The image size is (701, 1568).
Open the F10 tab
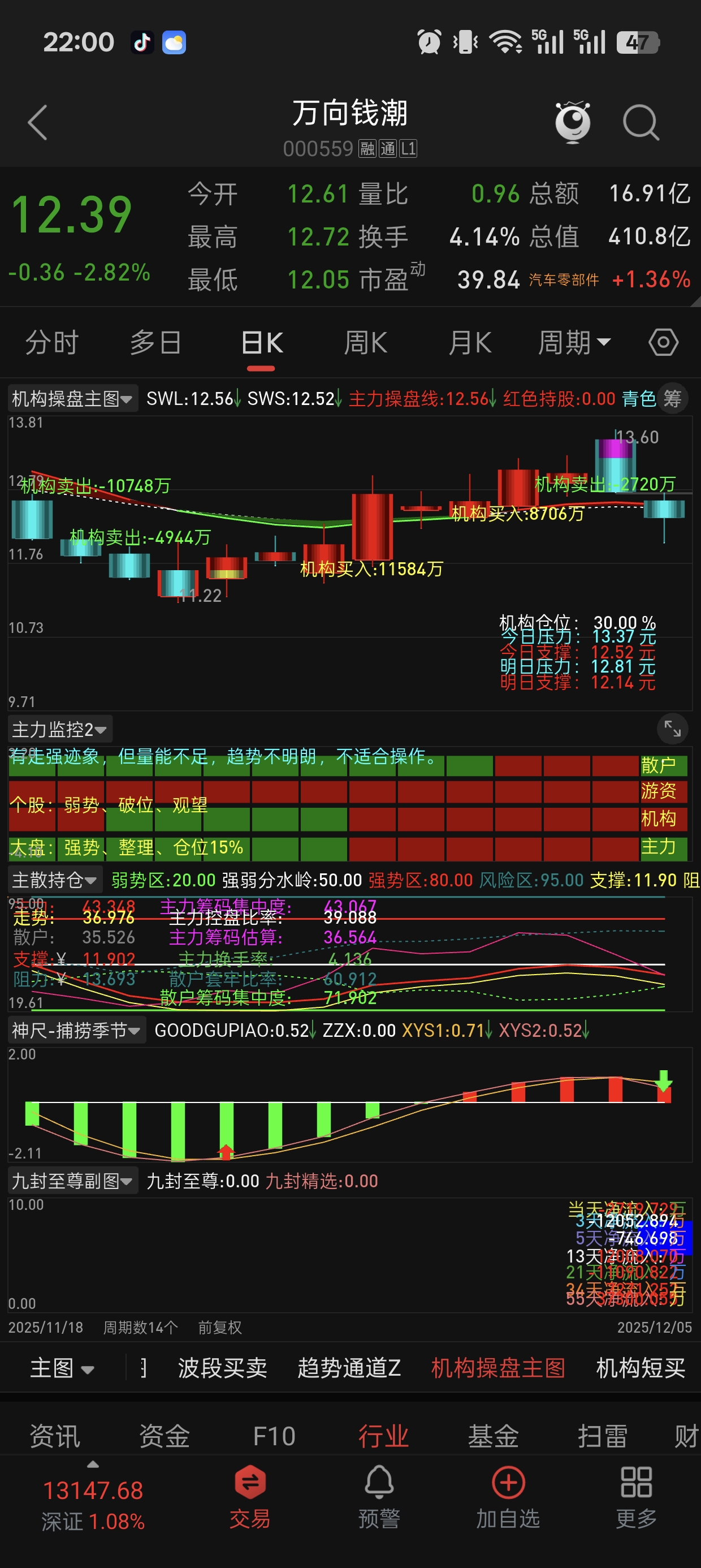[x=274, y=1437]
